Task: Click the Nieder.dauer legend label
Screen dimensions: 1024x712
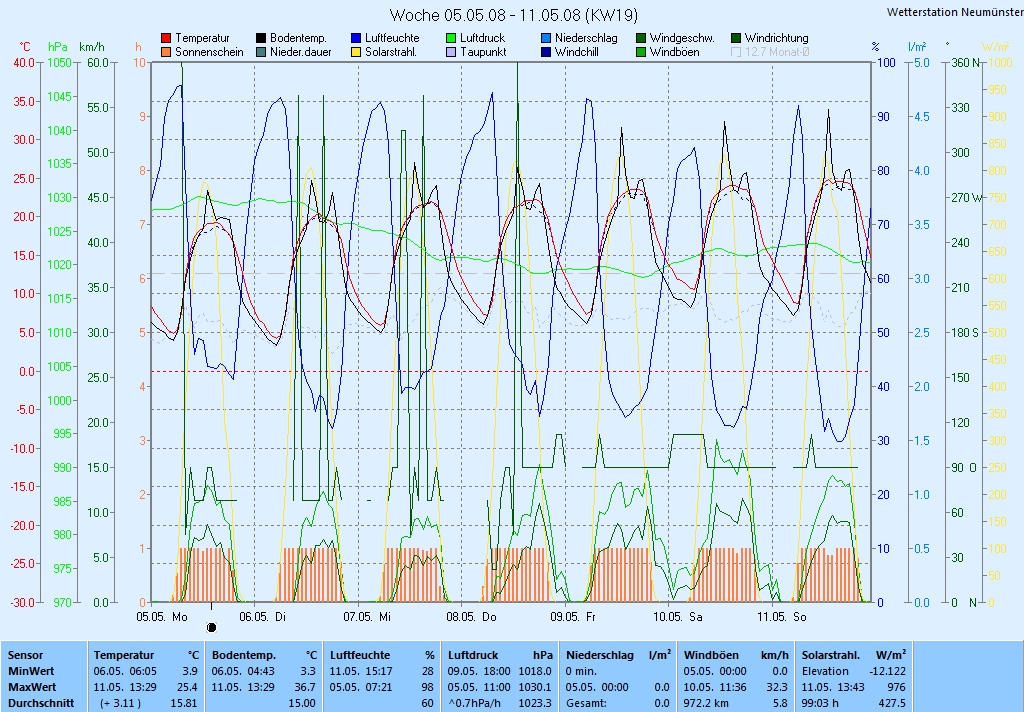Action: [x=298, y=52]
